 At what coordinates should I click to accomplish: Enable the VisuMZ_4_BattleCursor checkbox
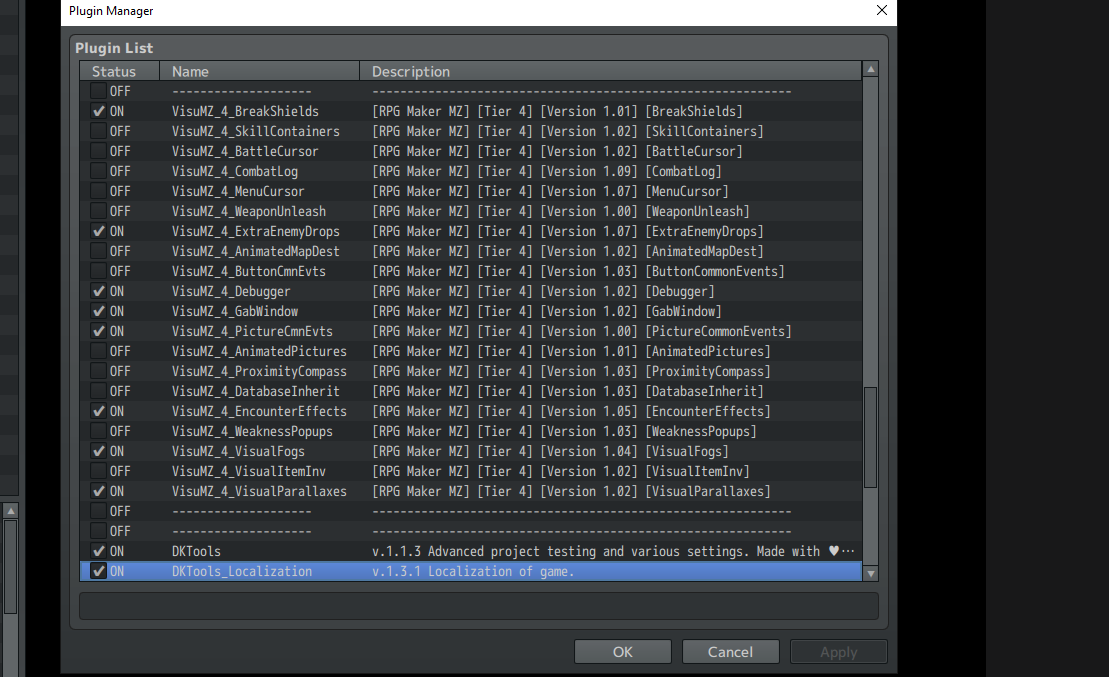98,151
